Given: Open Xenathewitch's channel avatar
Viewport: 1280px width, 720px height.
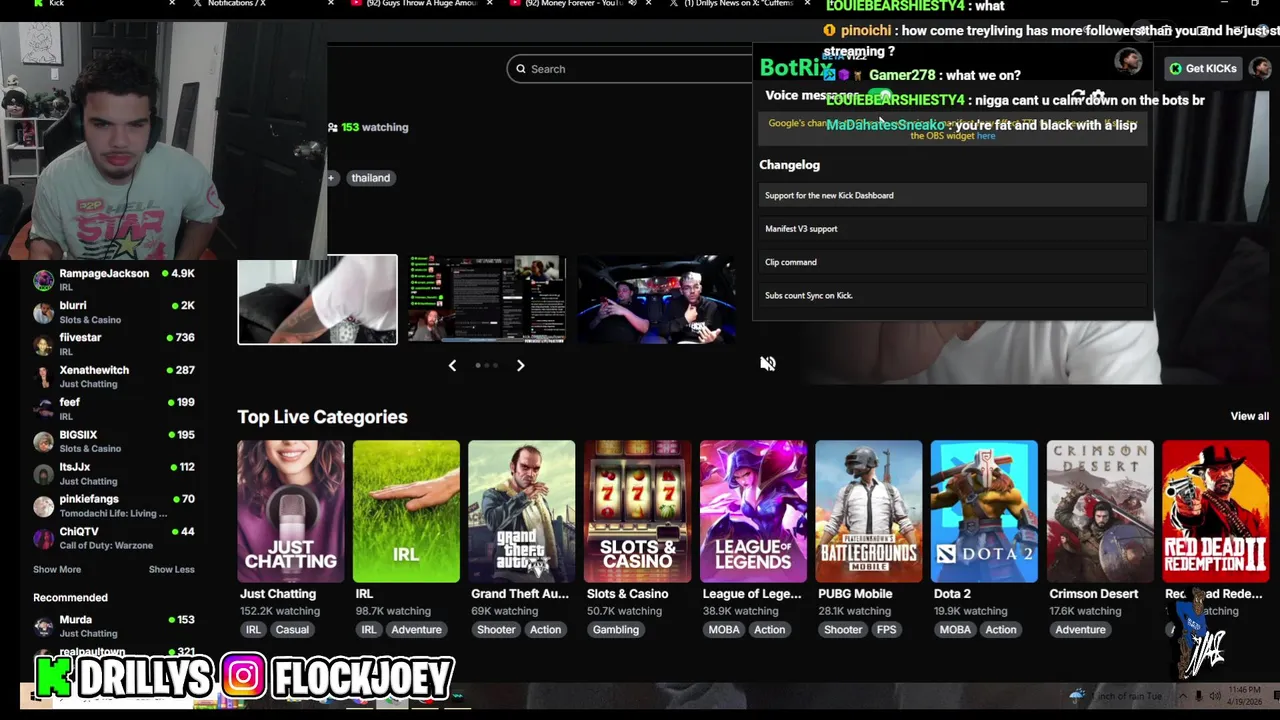Looking at the screenshot, I should pos(43,377).
